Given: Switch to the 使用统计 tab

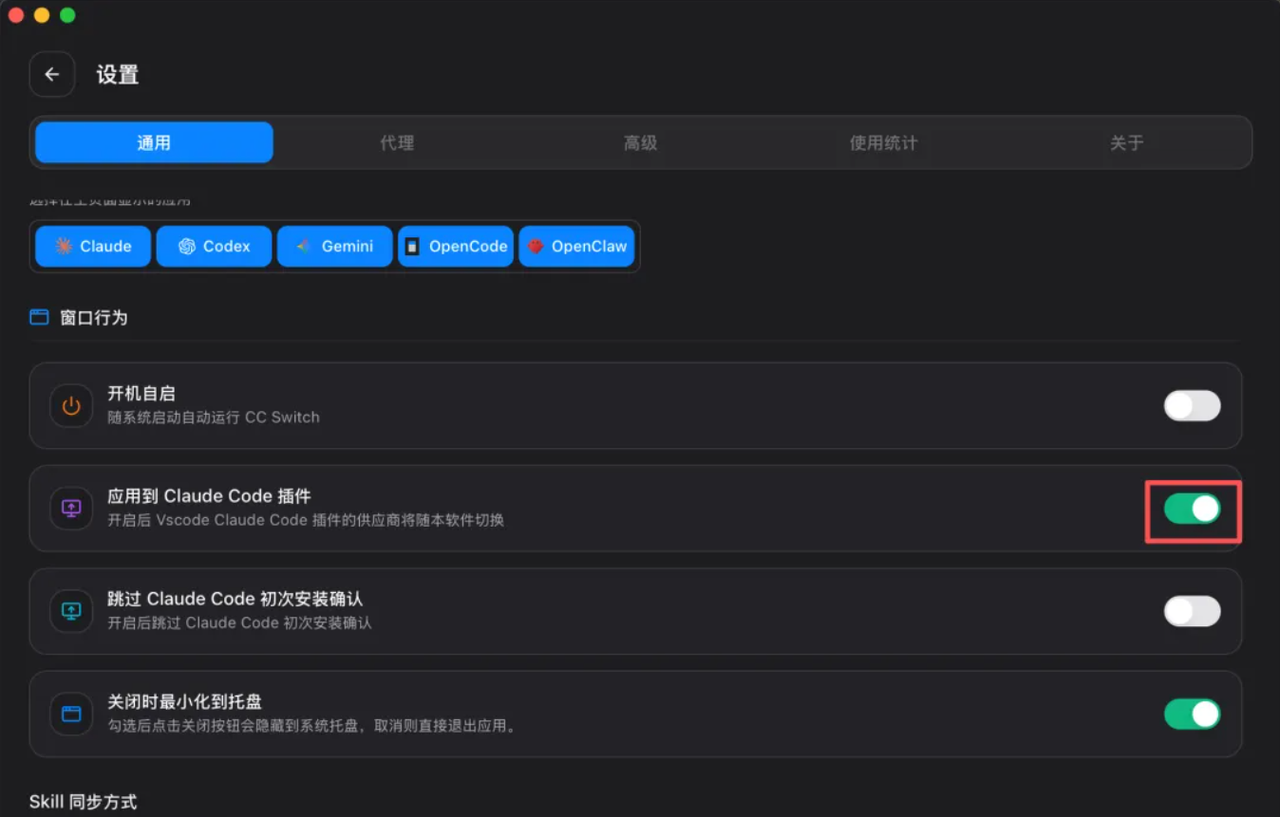Looking at the screenshot, I should tap(883, 142).
